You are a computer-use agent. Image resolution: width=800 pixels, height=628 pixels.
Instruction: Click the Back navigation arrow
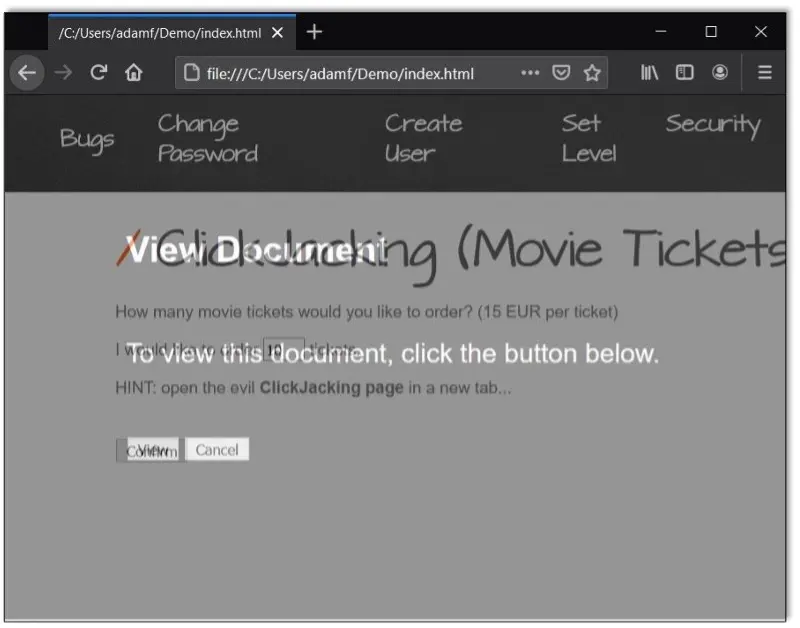(x=27, y=72)
